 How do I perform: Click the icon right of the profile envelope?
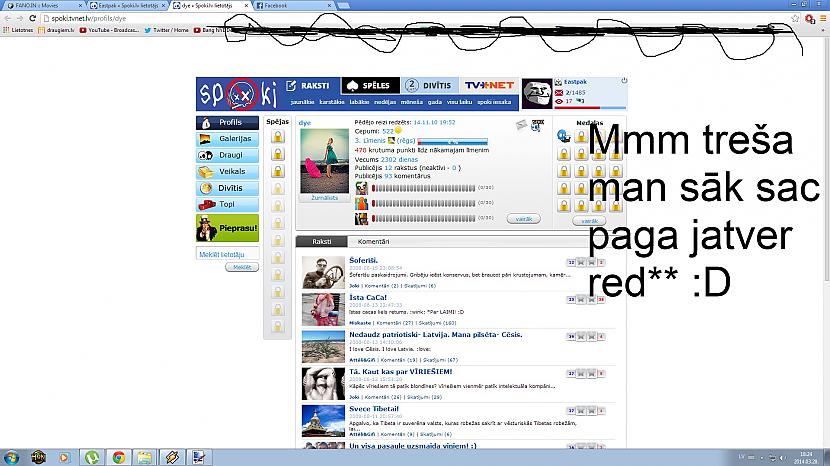(x=537, y=126)
